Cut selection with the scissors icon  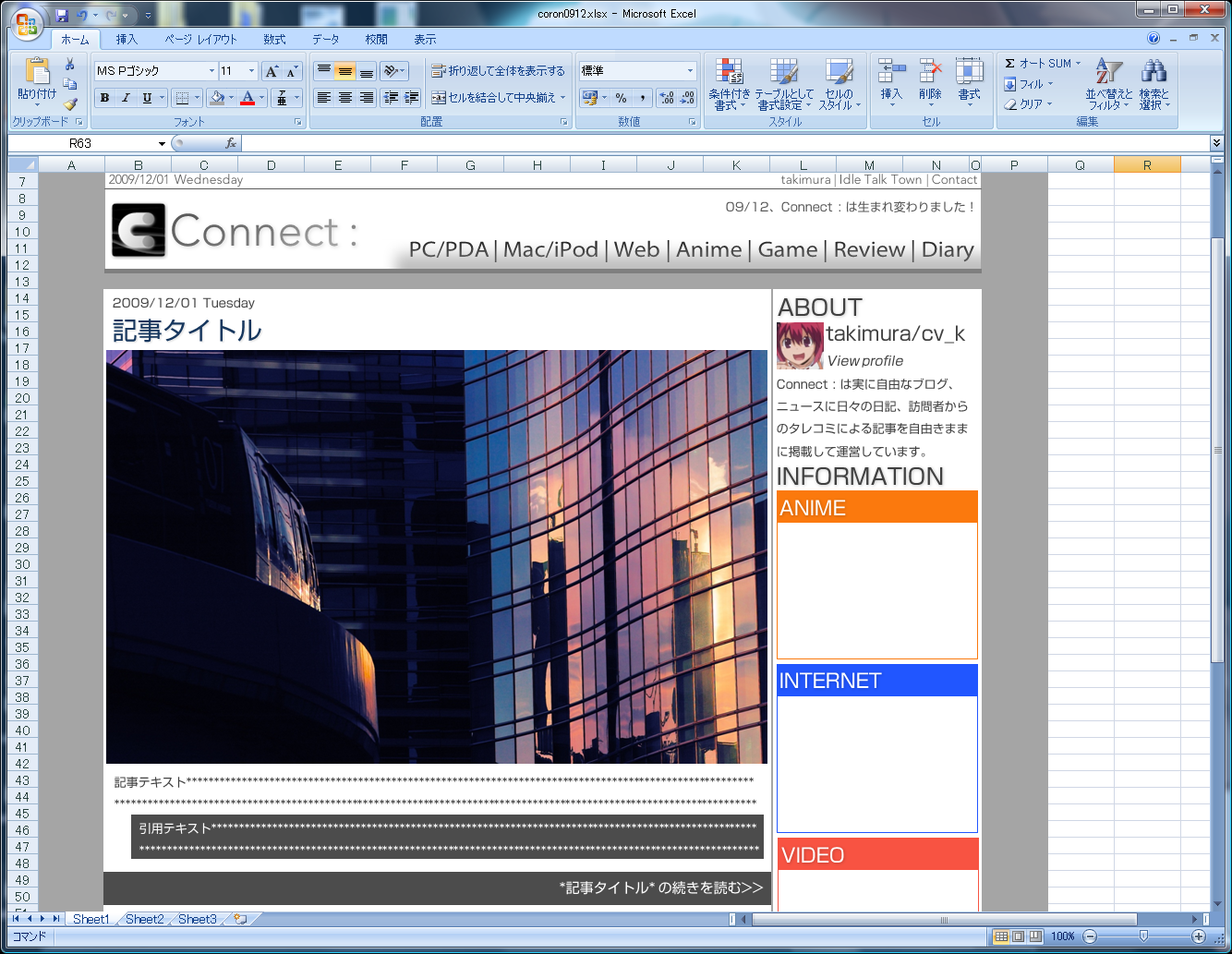[x=70, y=64]
